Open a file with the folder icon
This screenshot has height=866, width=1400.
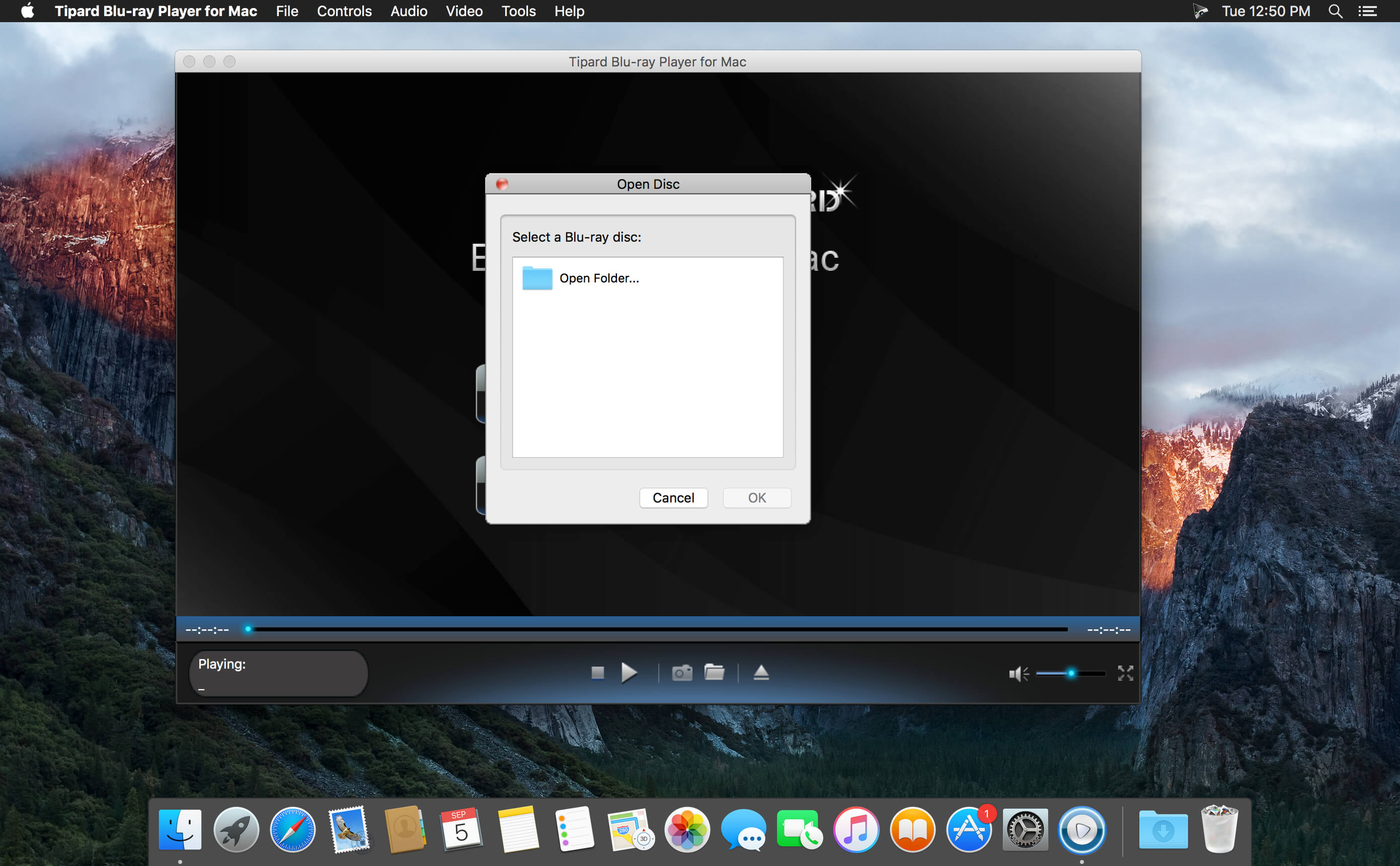(714, 672)
